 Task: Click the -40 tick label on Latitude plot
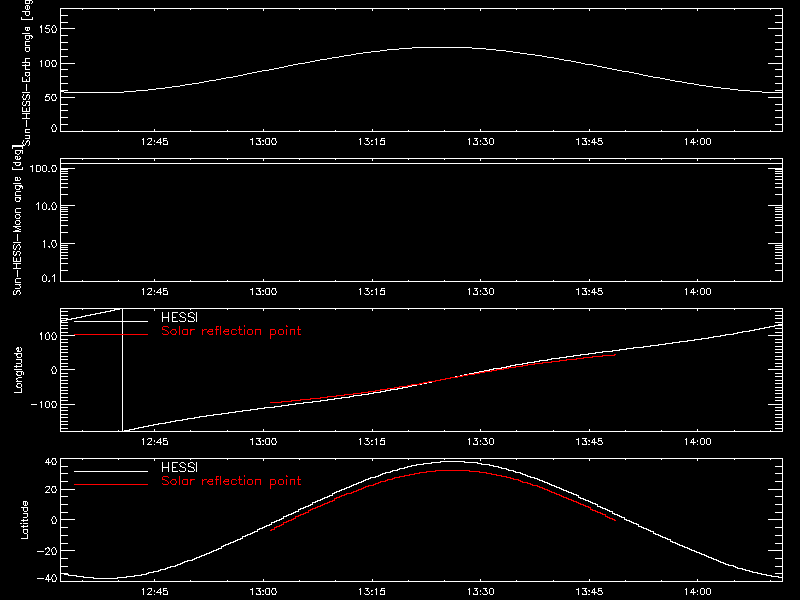pos(47,579)
